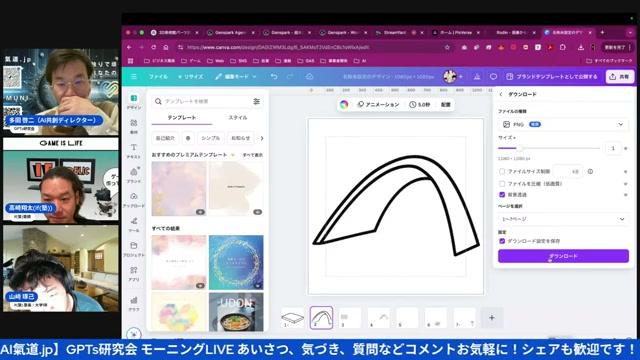Uncheck the save download settings checkbox
This screenshot has height=360, width=640.
point(502,241)
